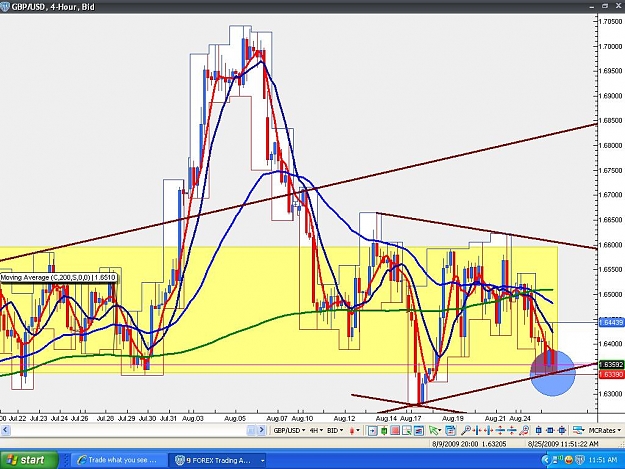The height and width of the screenshot is (469, 625).
Task: Click the MCRates connection icon
Action: pyautogui.click(x=578, y=430)
